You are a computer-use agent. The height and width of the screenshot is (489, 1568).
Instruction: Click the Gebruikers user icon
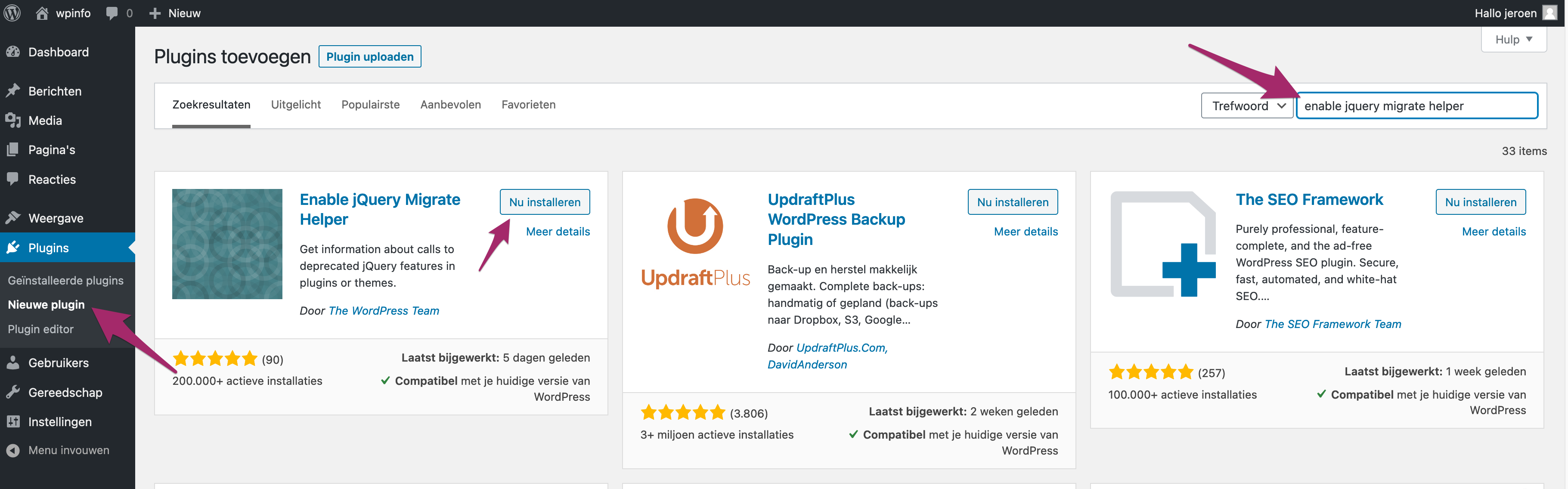(13, 363)
